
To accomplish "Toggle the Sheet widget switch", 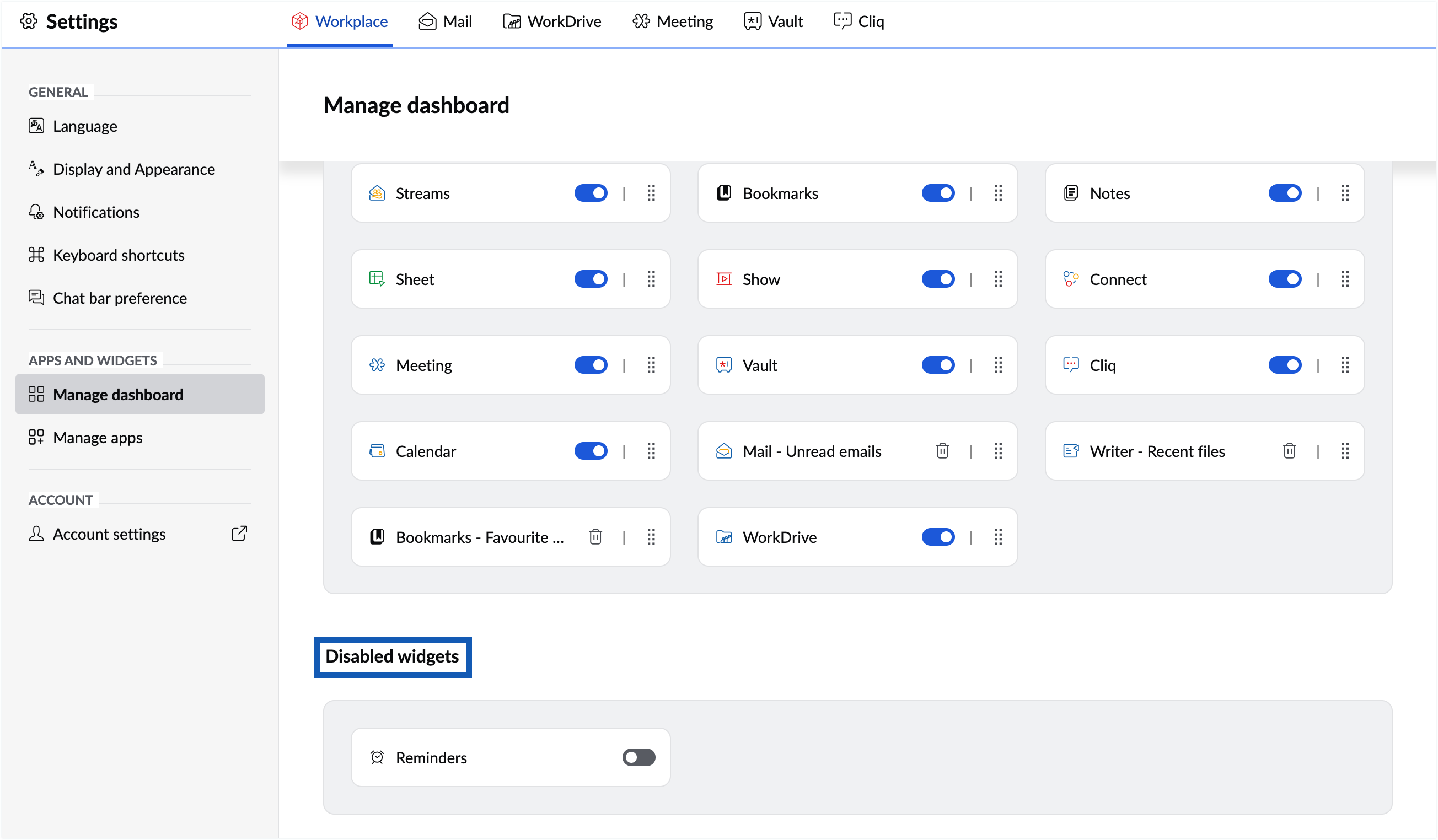I will [591, 279].
